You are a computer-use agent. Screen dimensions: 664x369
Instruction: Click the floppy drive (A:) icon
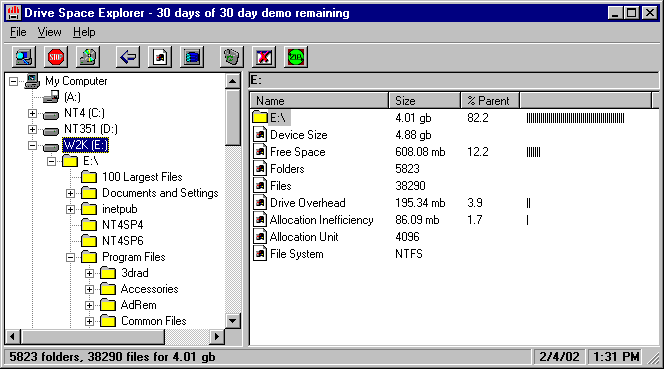pos(51,97)
